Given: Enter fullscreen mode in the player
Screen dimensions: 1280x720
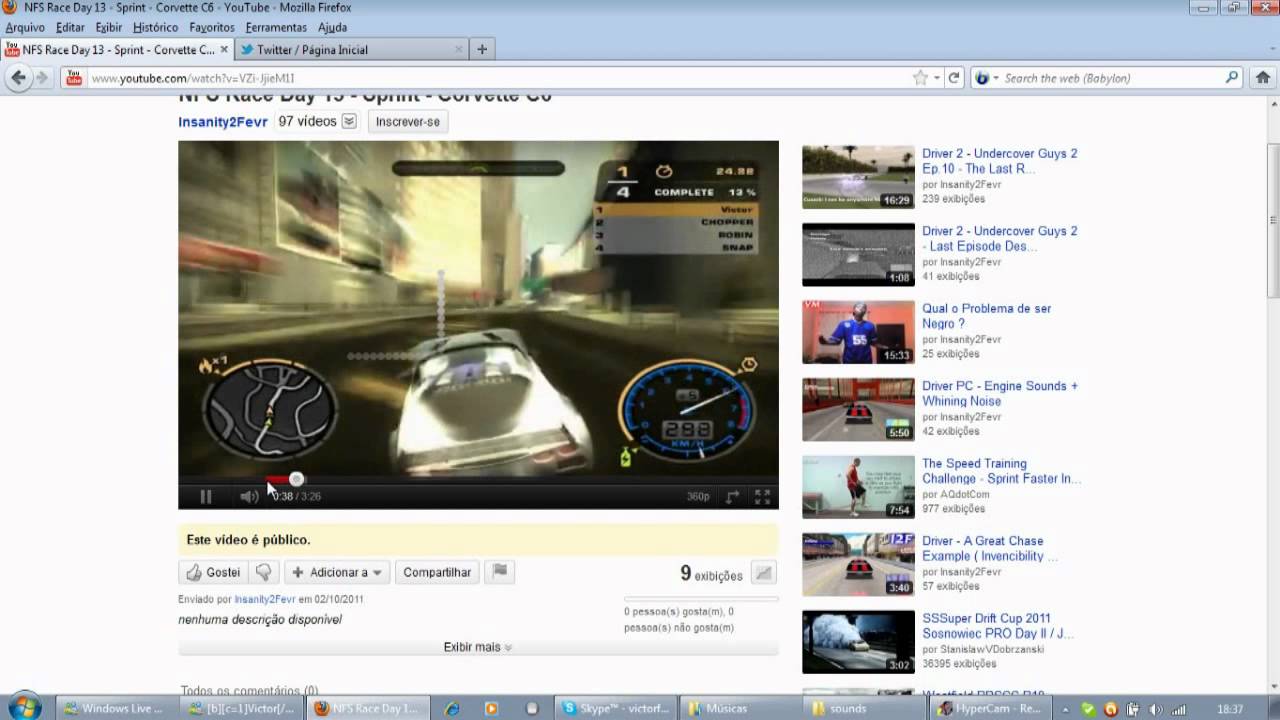Looking at the screenshot, I should [762, 496].
